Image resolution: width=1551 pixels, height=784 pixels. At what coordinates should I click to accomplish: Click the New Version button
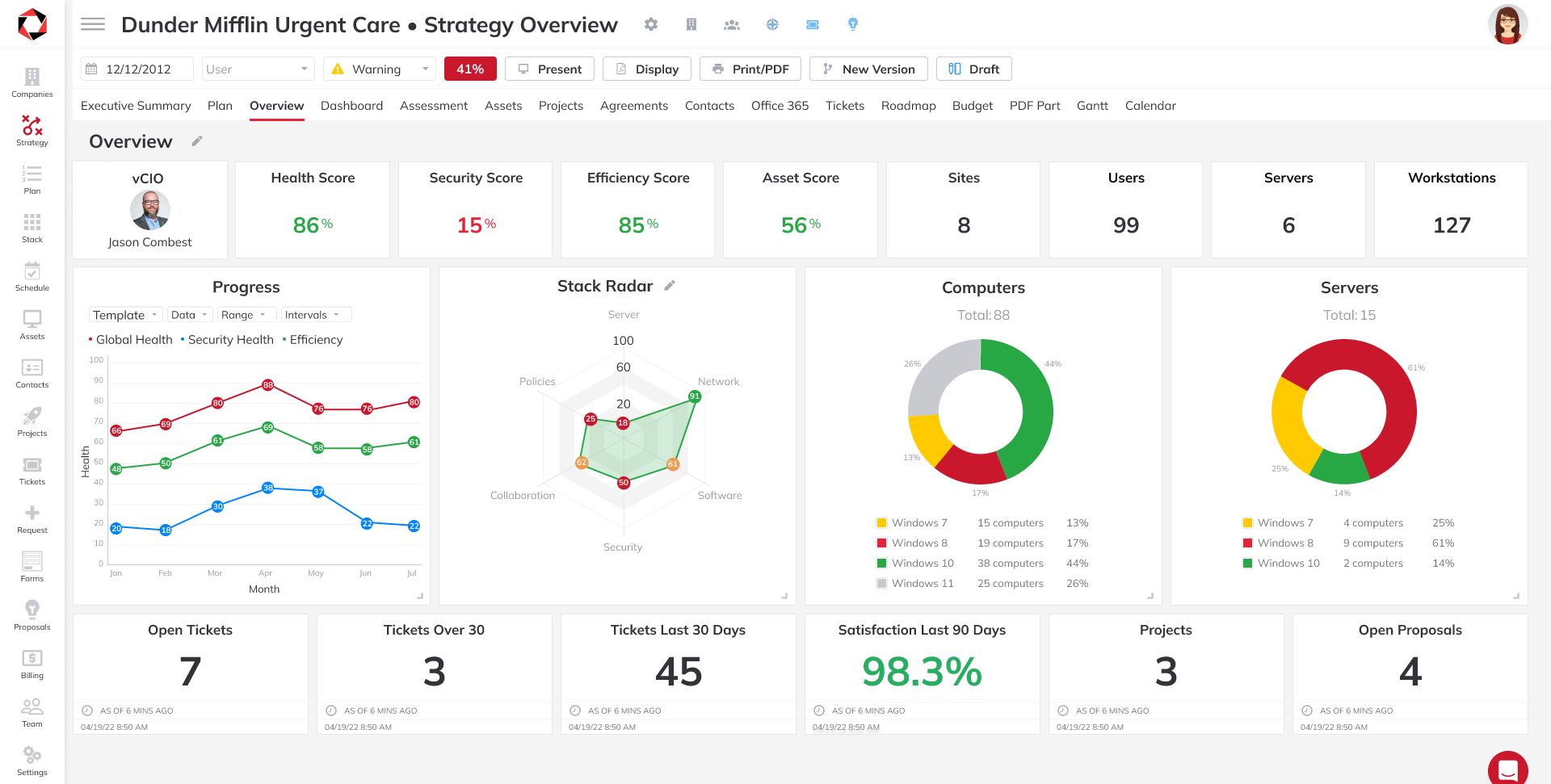coord(868,69)
